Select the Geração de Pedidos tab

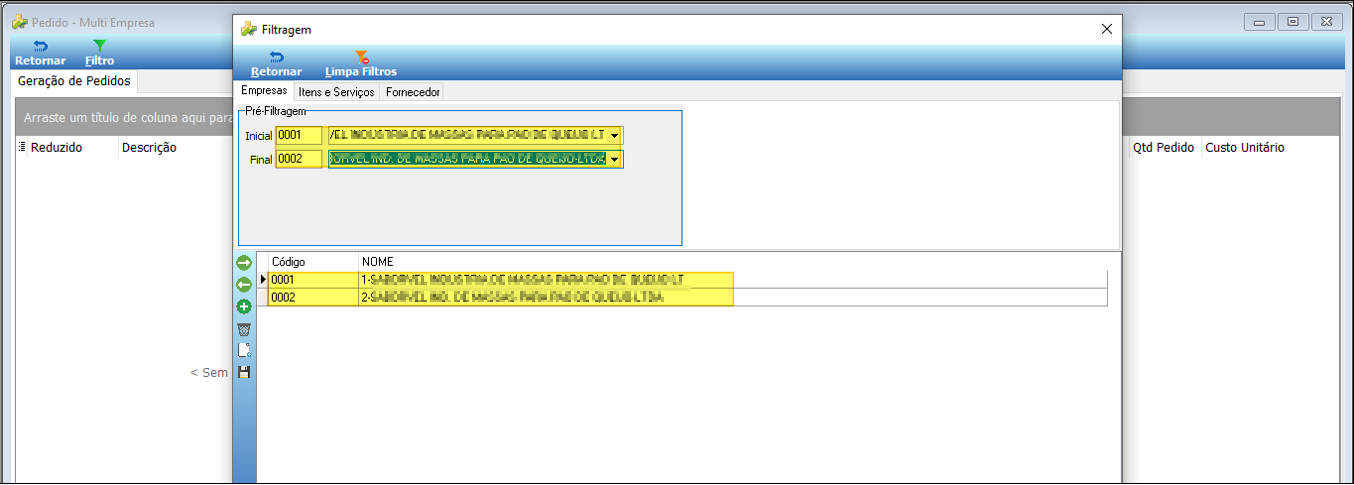click(x=74, y=81)
